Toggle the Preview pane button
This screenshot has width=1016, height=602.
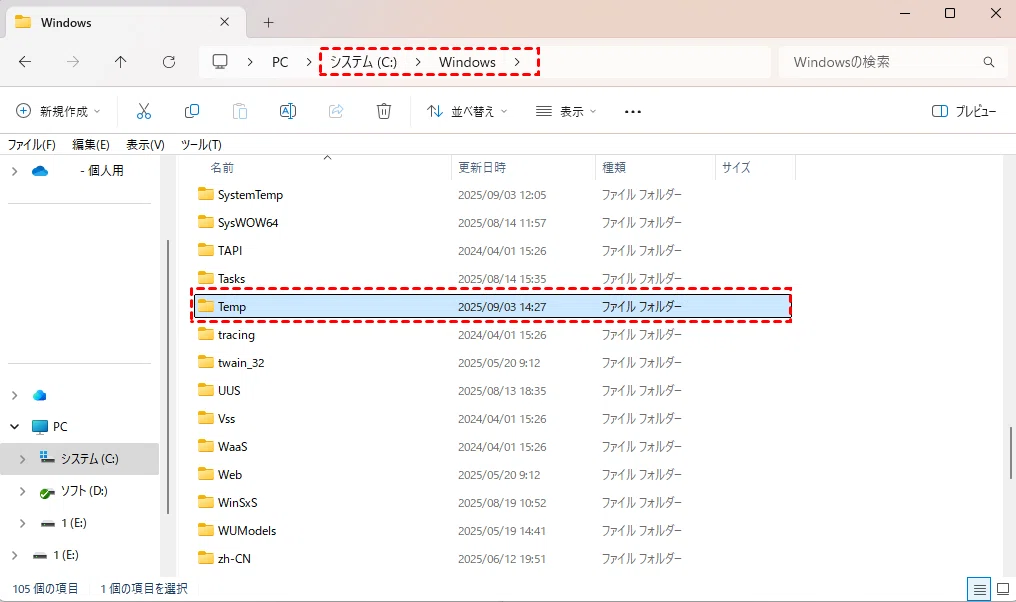[964, 111]
